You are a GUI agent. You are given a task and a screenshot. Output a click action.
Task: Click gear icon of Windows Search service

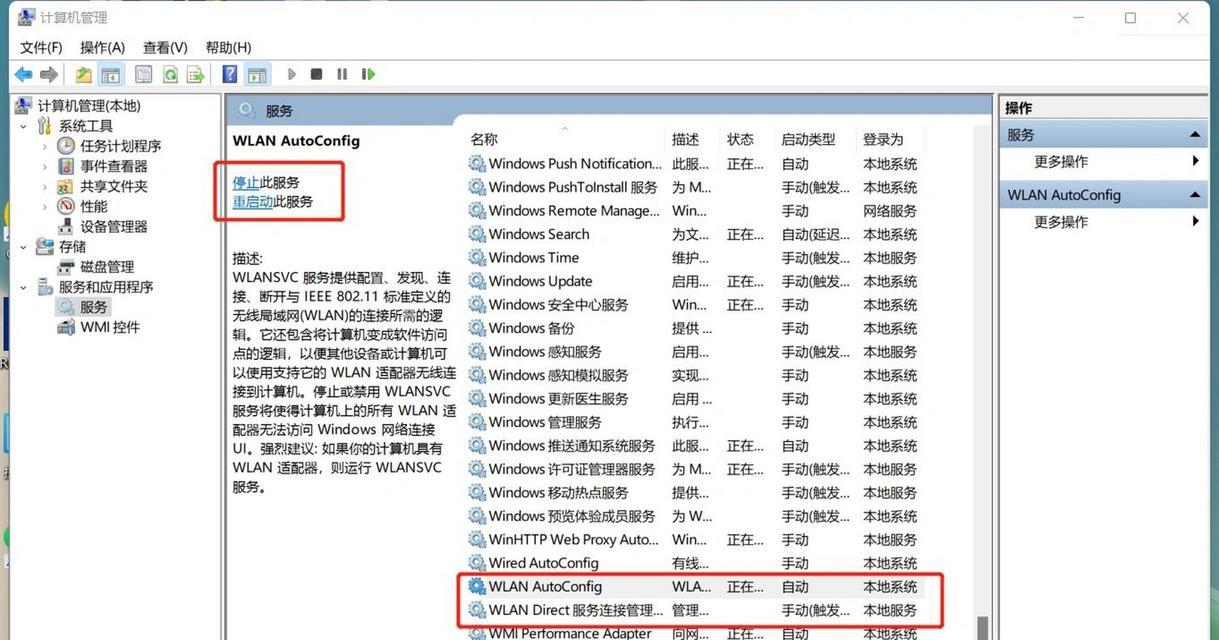click(477, 234)
